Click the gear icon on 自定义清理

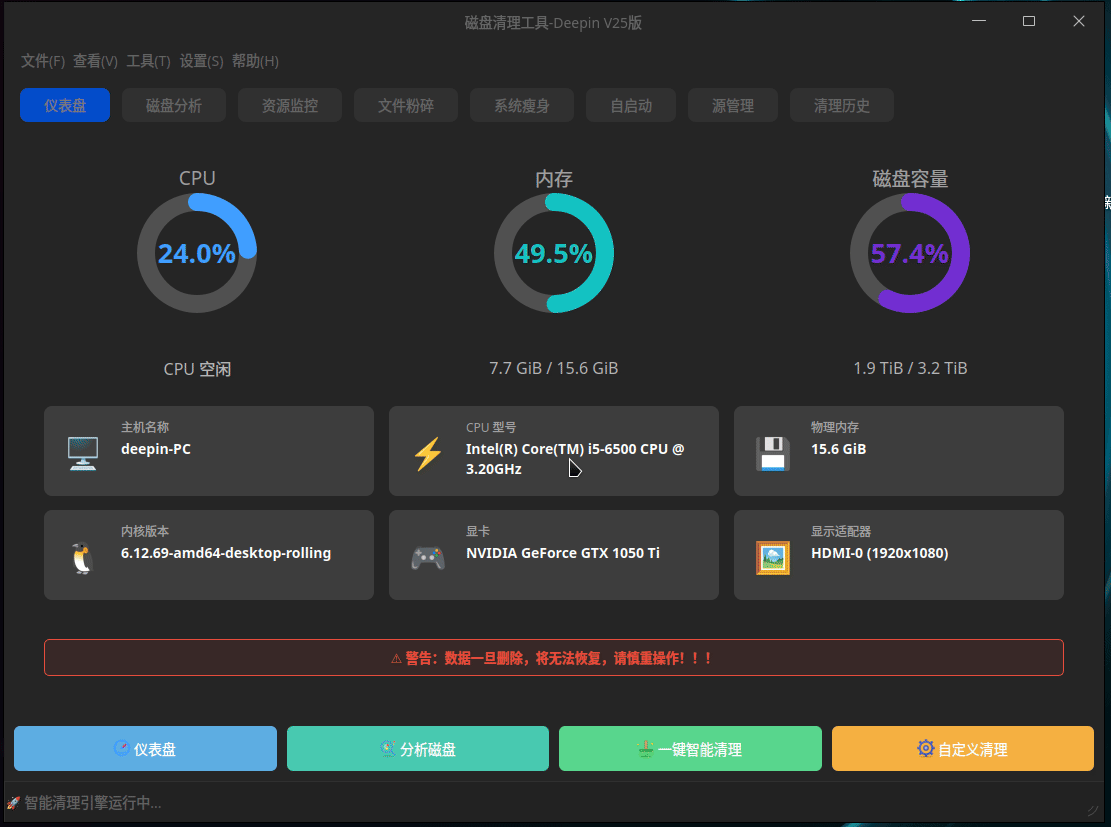click(925, 748)
